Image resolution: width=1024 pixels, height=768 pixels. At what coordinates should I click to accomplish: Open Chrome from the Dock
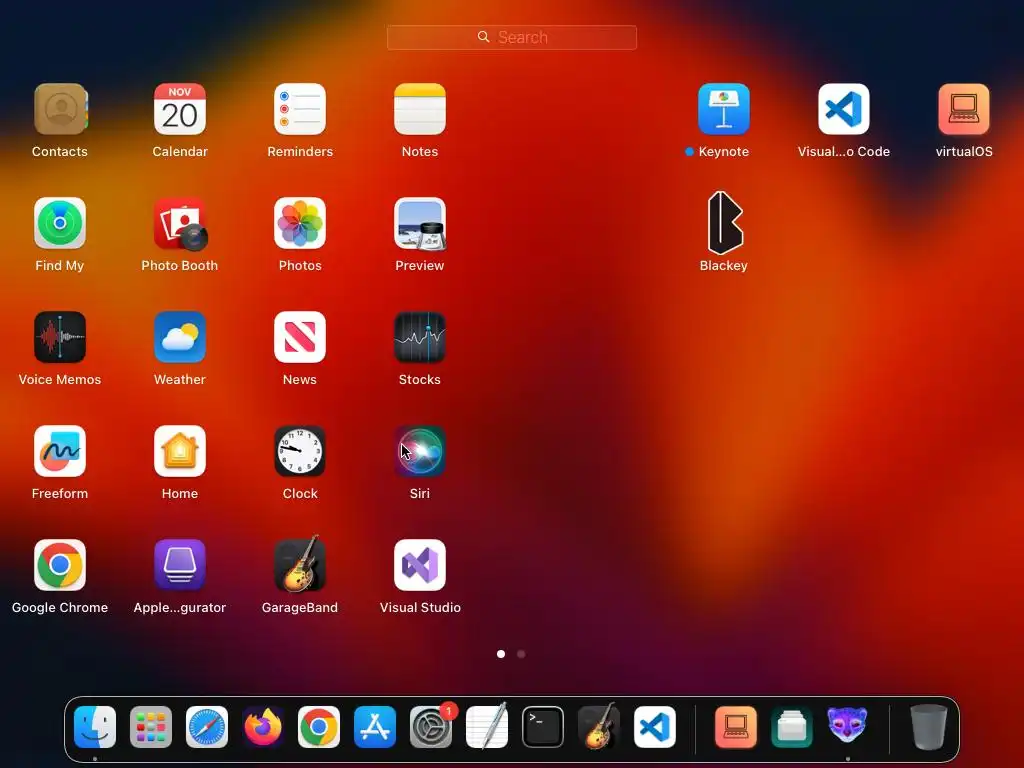[319, 727]
